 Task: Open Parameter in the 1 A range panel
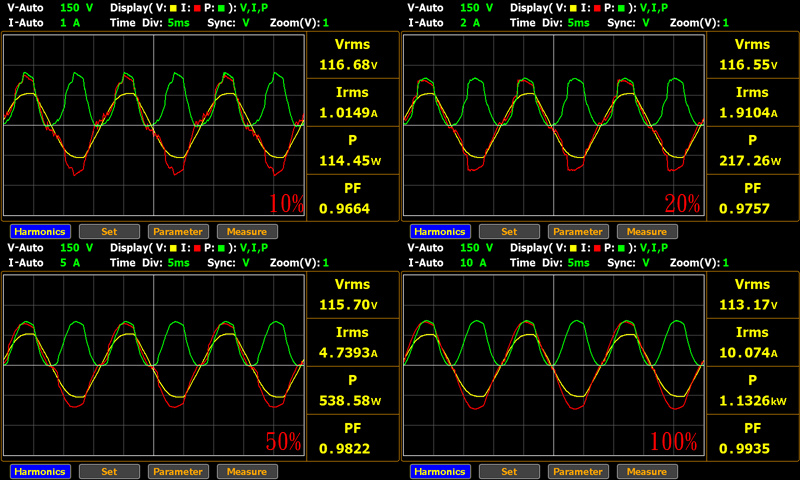pos(178,232)
